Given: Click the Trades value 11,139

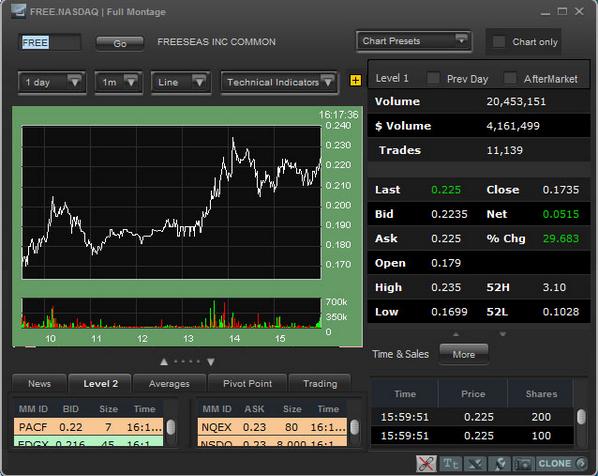Looking at the screenshot, I should point(505,150).
